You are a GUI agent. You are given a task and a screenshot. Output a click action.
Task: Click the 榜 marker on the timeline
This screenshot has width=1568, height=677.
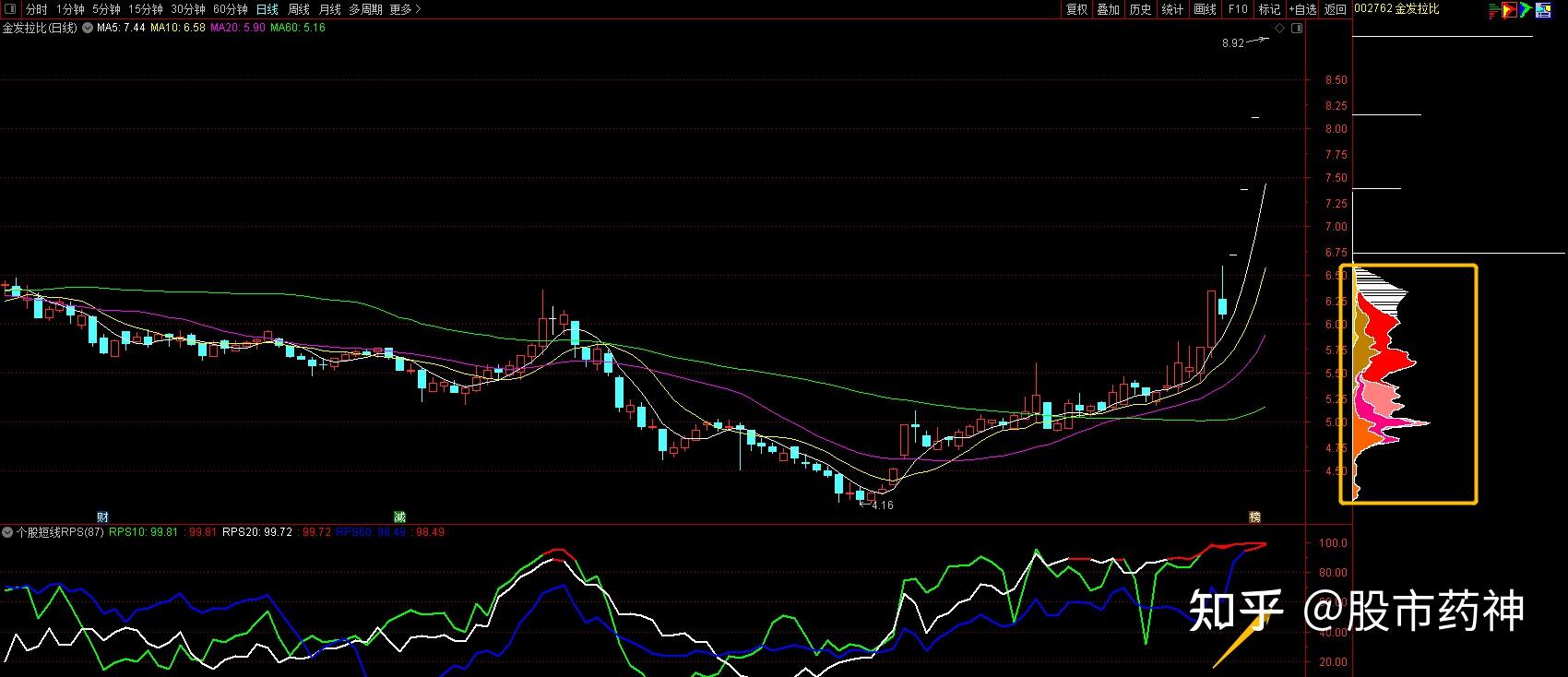coord(1254,517)
